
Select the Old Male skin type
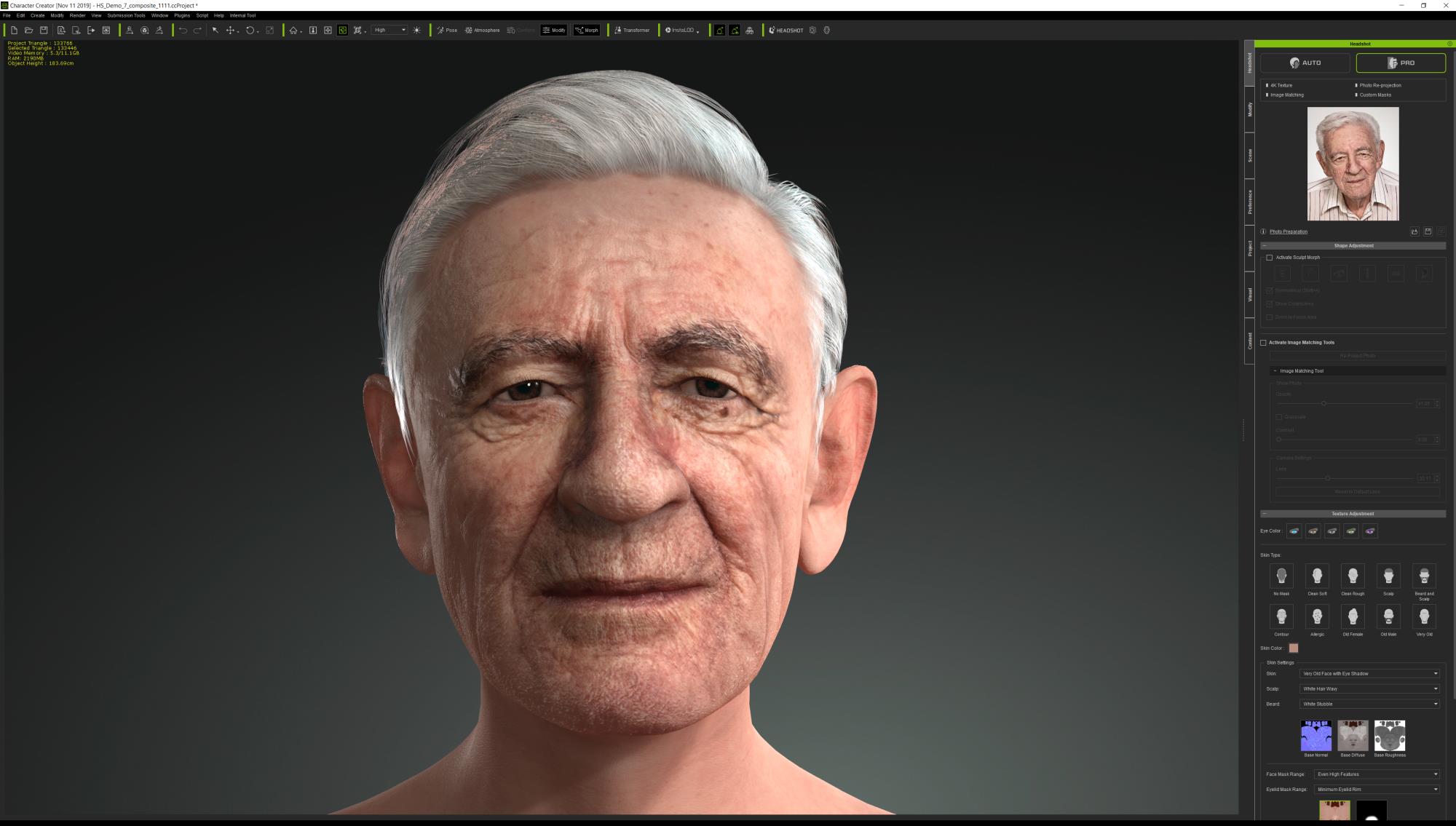click(1388, 616)
